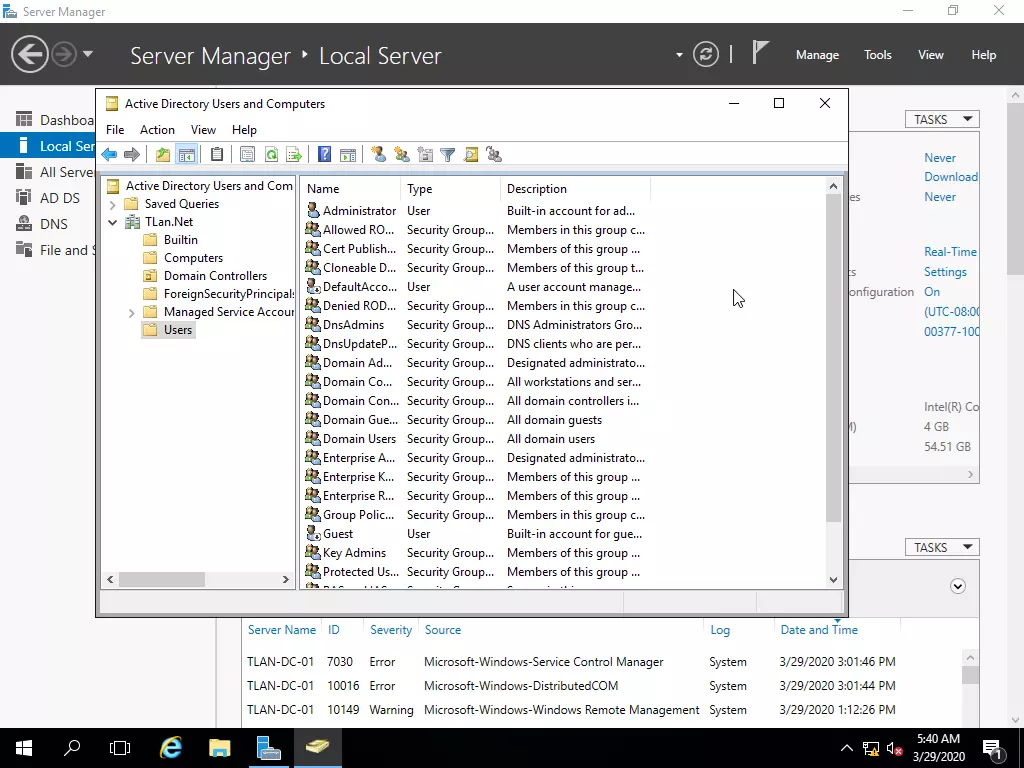Click object list vertical scrollbar down arrow
1024x768 pixels.
pyautogui.click(x=833, y=579)
